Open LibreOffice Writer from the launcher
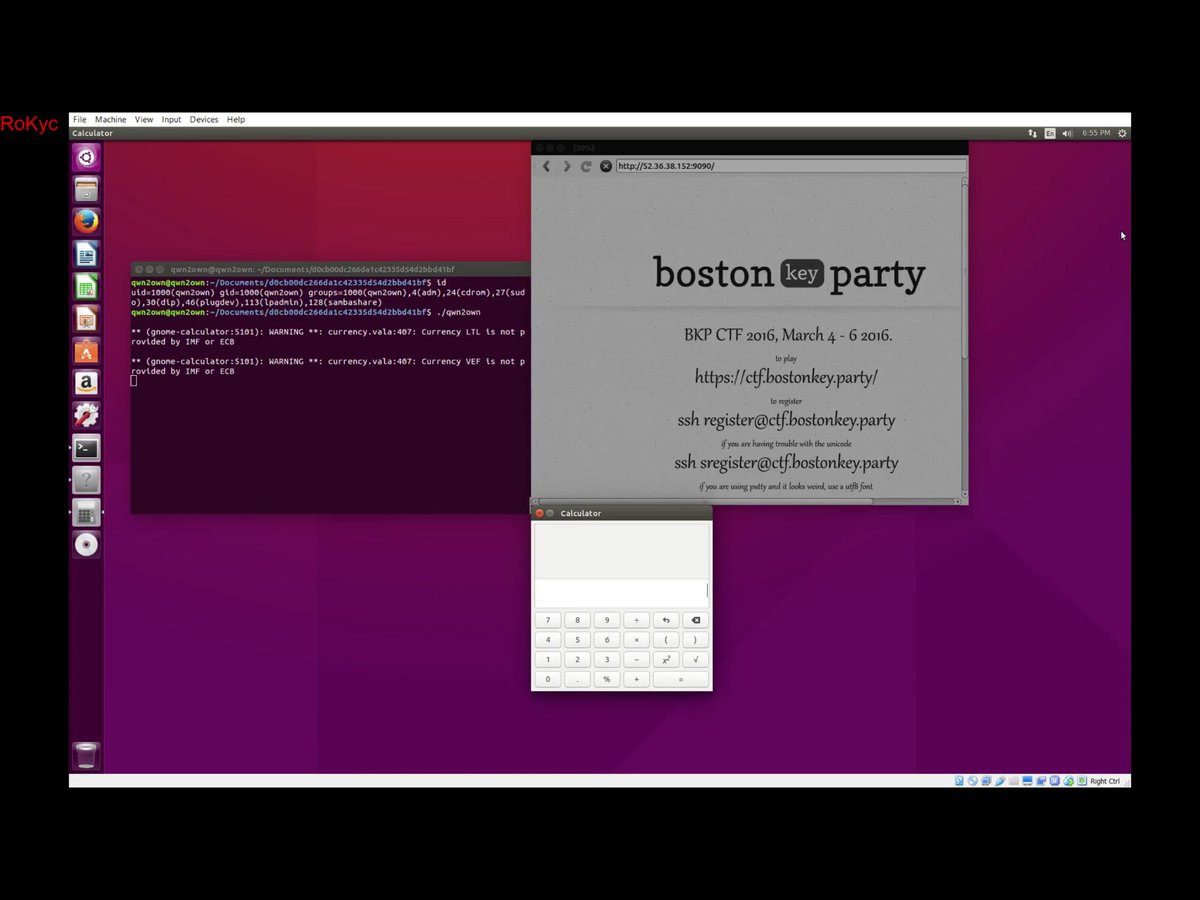Viewport: 1200px width, 900px height. tap(86, 254)
